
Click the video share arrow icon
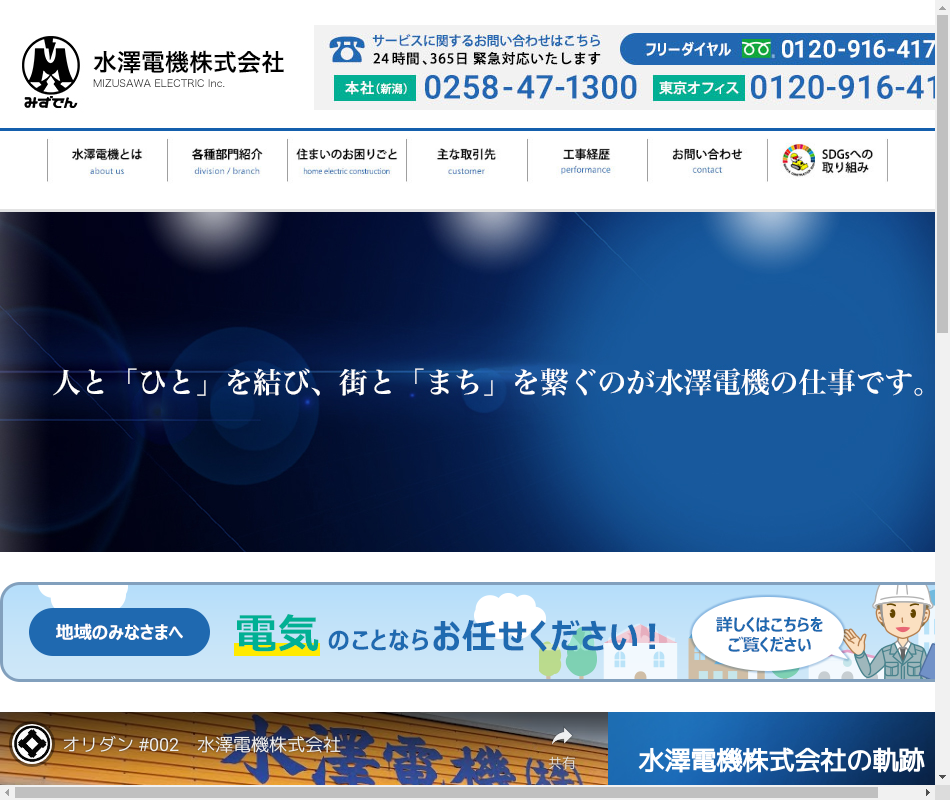562,737
